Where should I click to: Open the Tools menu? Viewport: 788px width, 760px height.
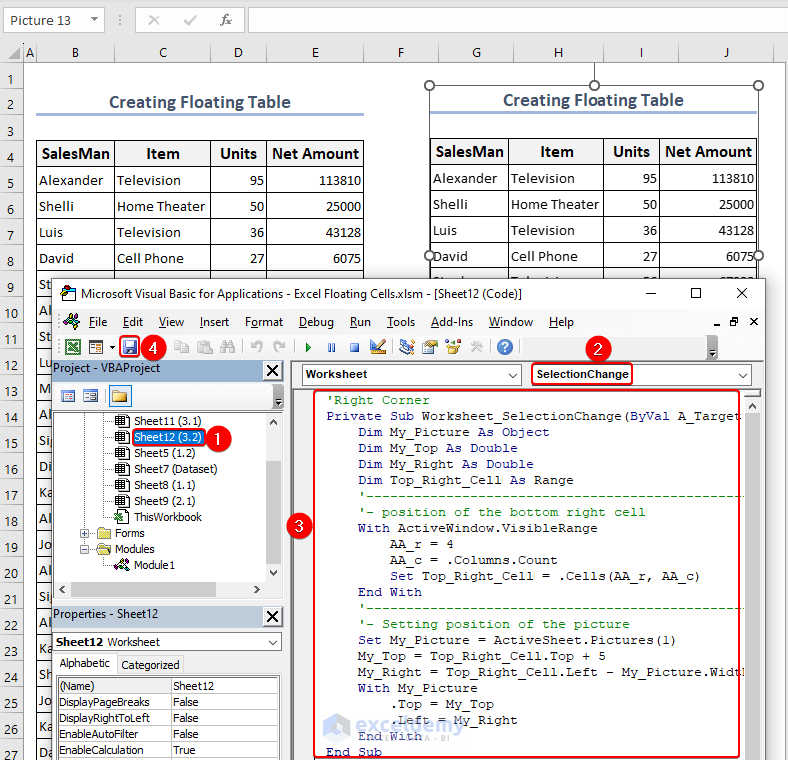[401, 322]
